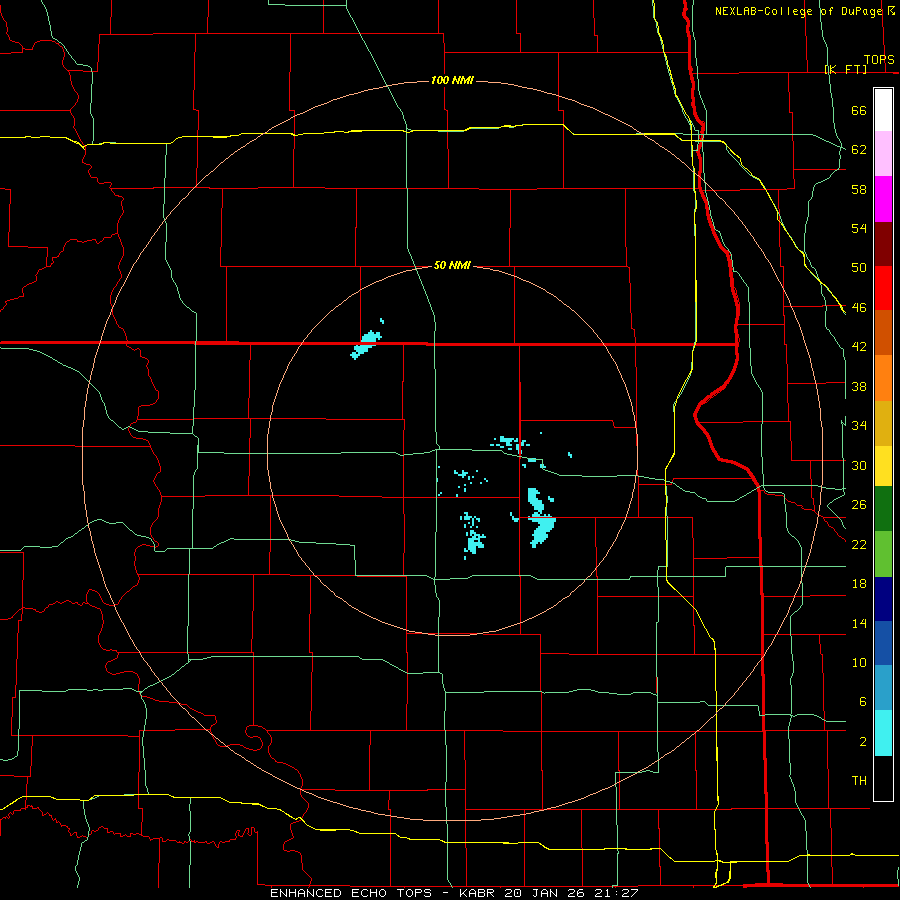Click the "10" legend value

[859, 663]
